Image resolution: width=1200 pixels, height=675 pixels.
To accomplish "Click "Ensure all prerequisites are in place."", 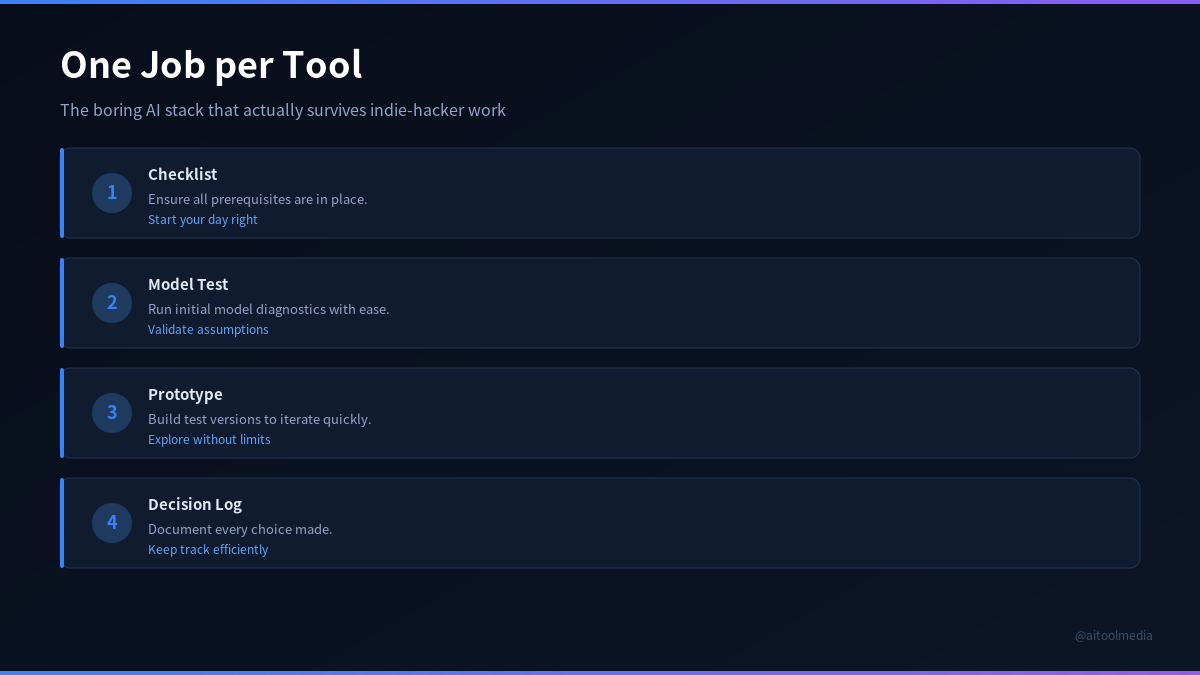I will click(x=258, y=199).
